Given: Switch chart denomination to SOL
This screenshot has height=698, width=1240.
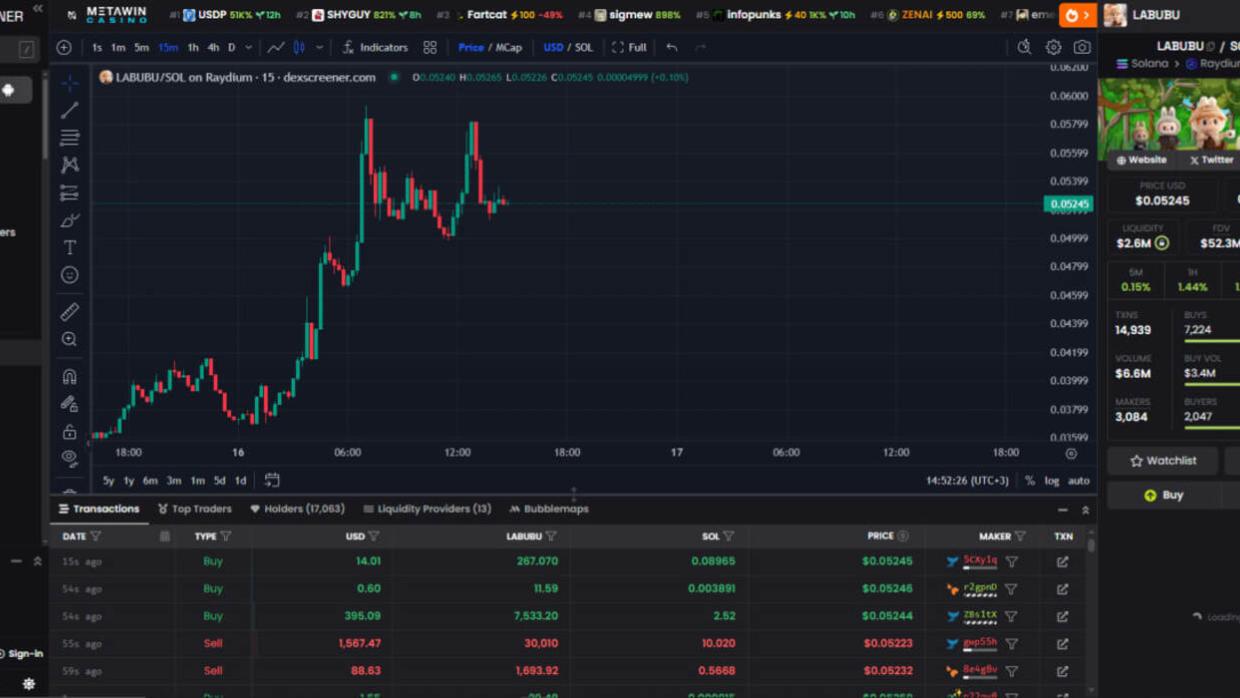Looking at the screenshot, I should (584, 47).
